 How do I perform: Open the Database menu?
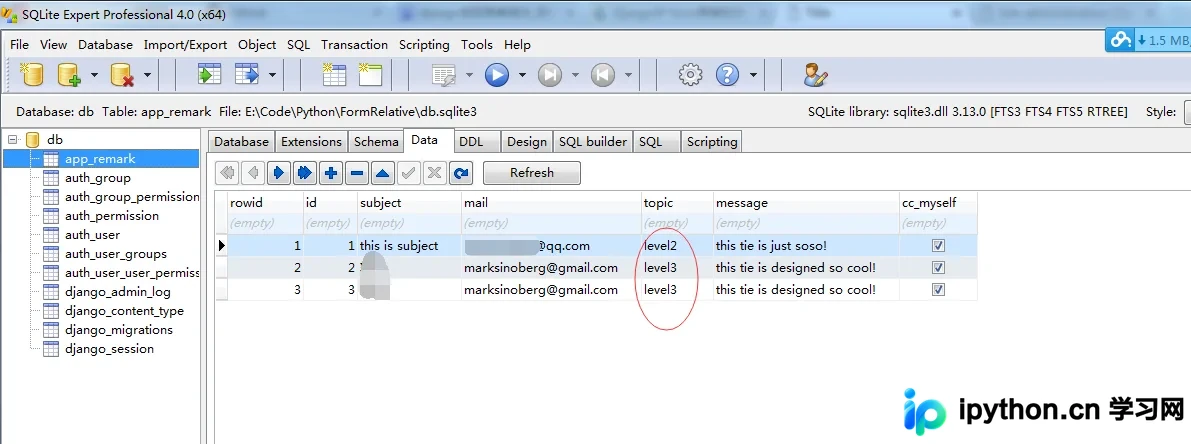point(106,45)
